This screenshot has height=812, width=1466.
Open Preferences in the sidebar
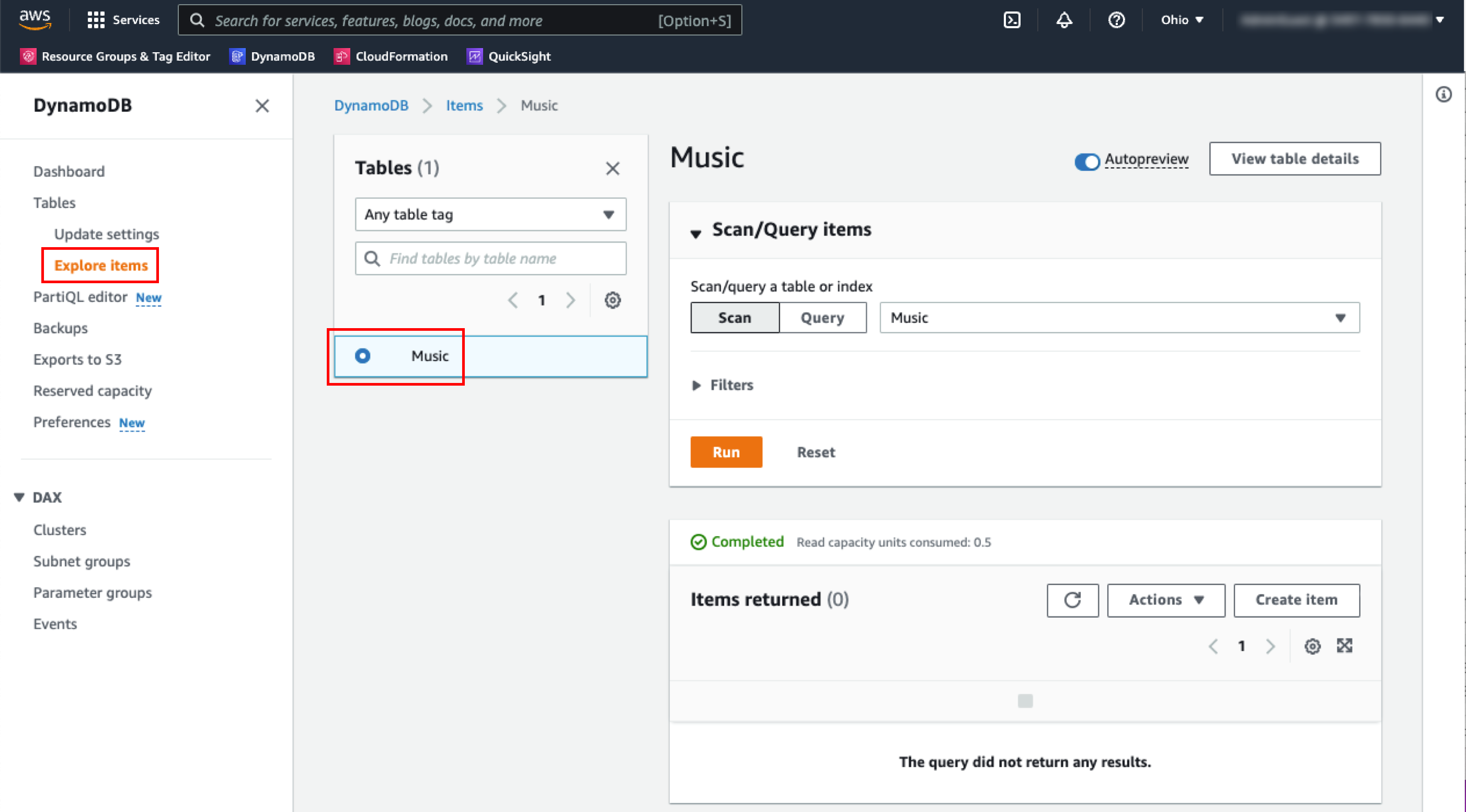[72, 422]
